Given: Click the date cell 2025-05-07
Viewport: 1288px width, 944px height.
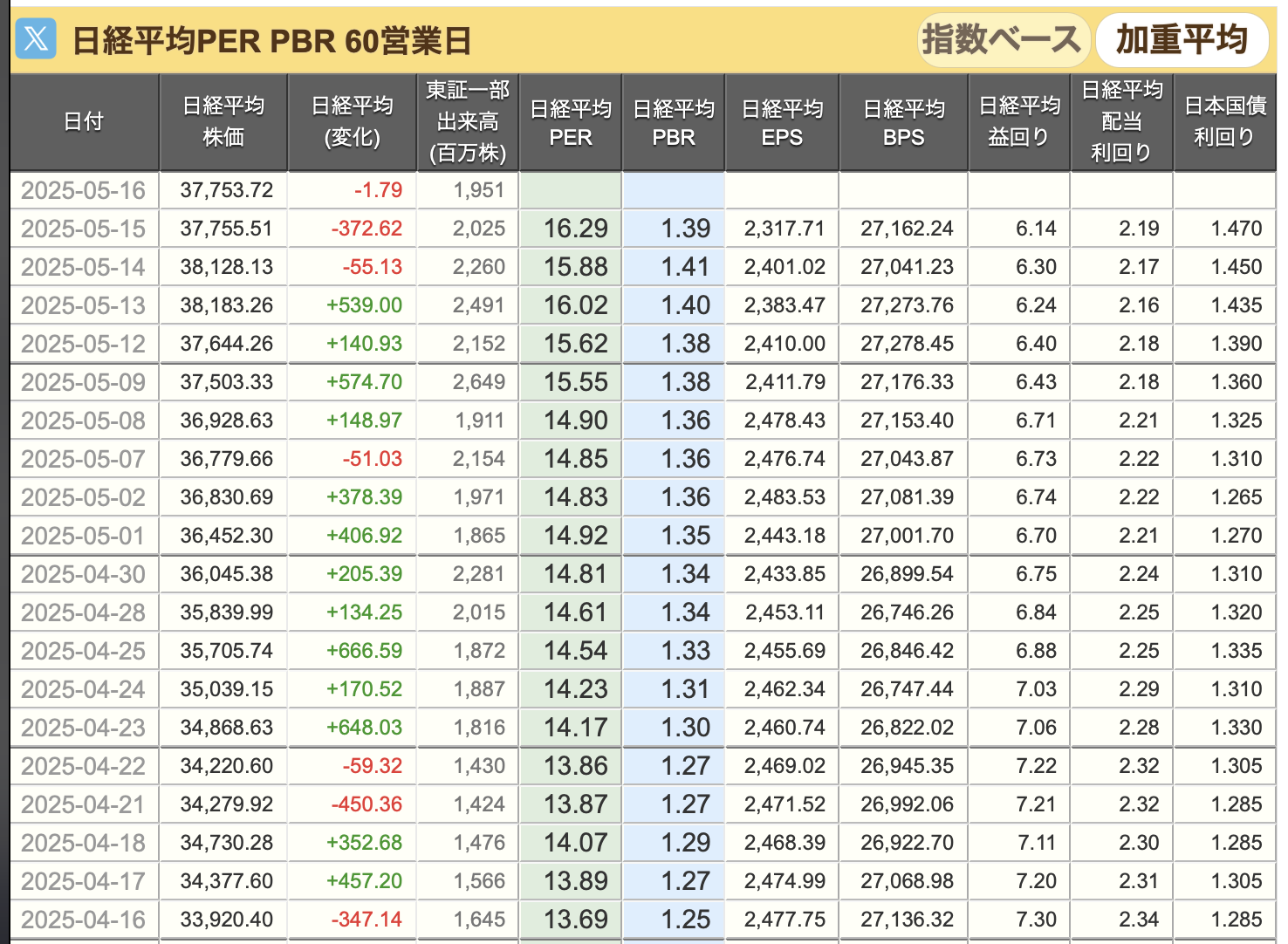Looking at the screenshot, I should click(x=83, y=459).
